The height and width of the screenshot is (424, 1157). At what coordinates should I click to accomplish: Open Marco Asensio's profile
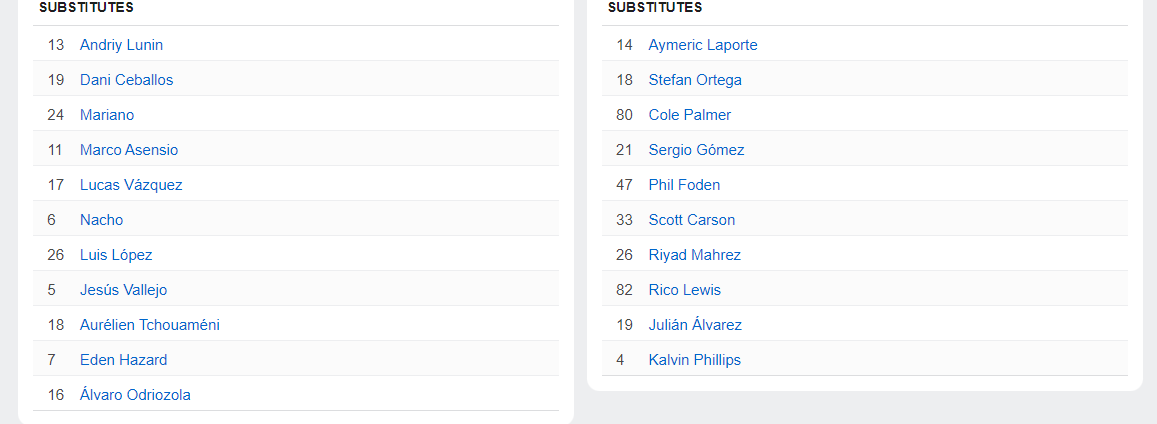(129, 150)
